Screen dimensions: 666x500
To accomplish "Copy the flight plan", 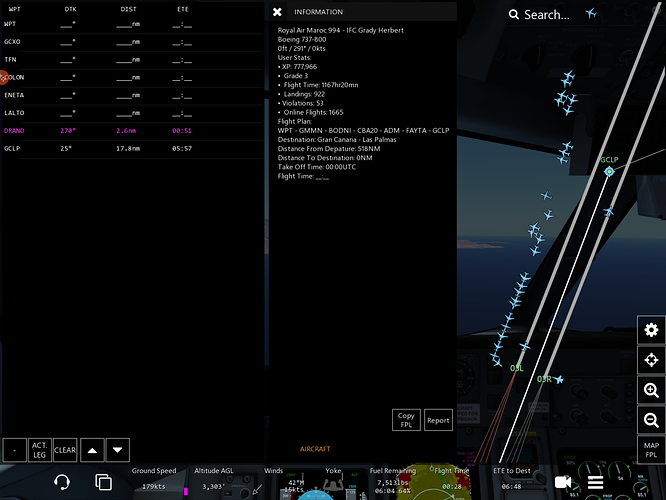I will 406,420.
